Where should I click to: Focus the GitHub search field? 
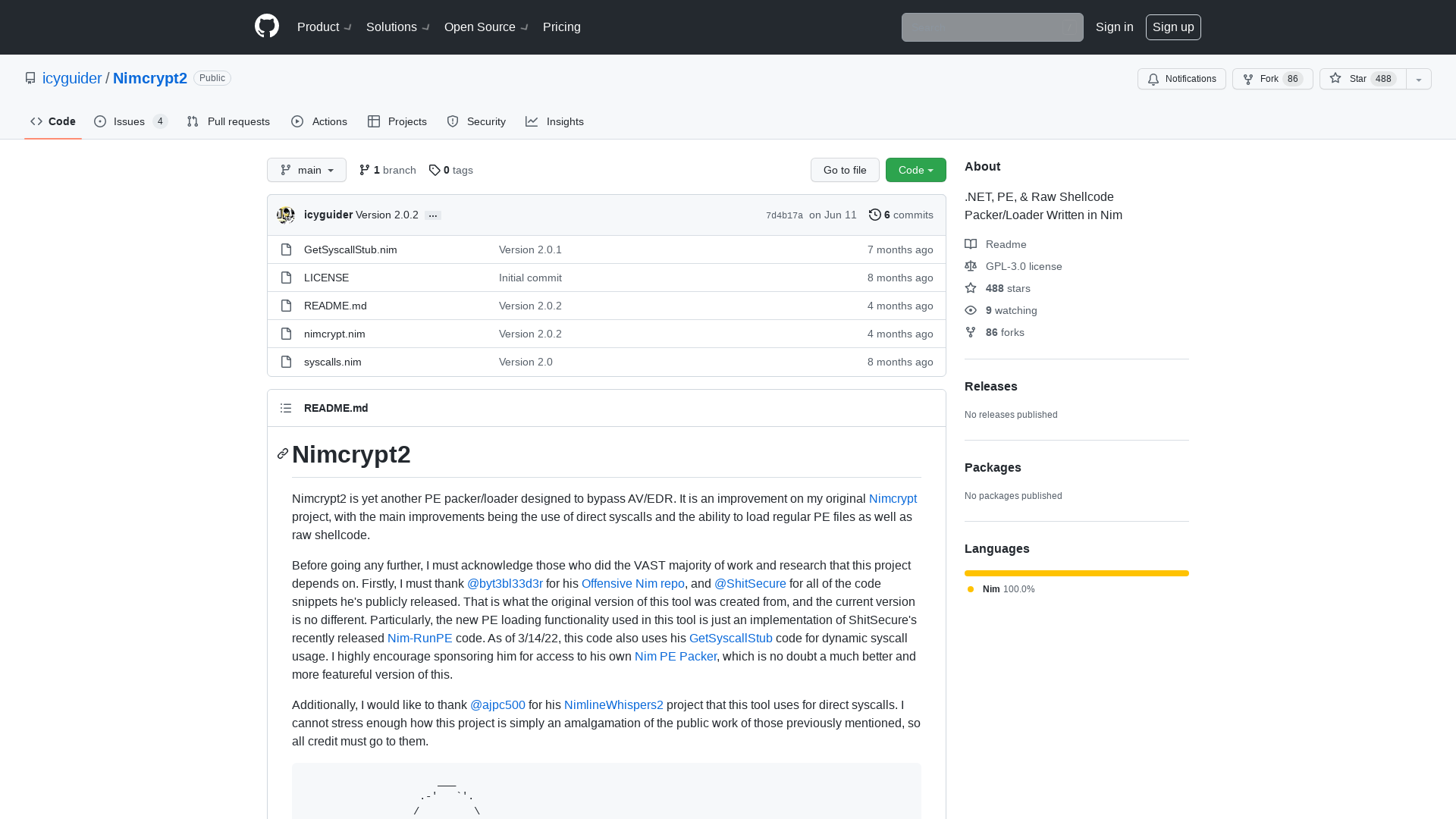(992, 27)
